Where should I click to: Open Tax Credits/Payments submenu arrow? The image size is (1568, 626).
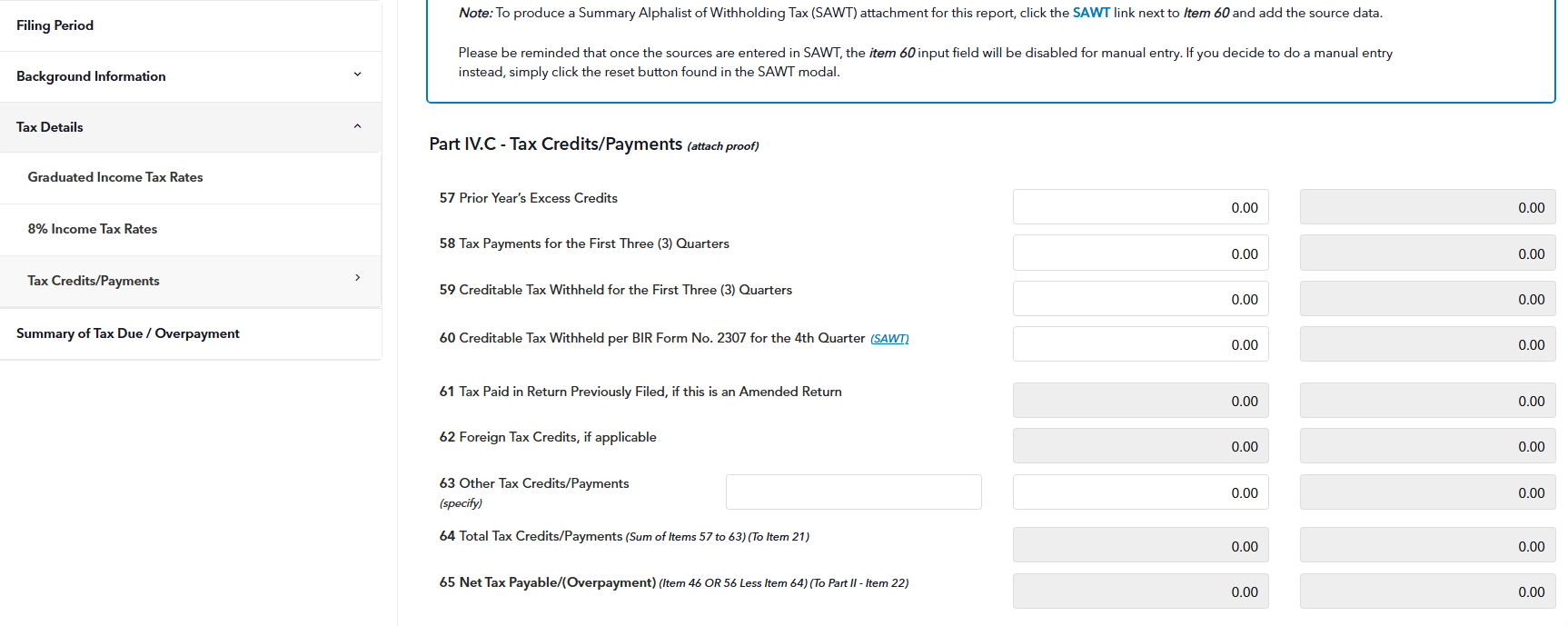[357, 278]
